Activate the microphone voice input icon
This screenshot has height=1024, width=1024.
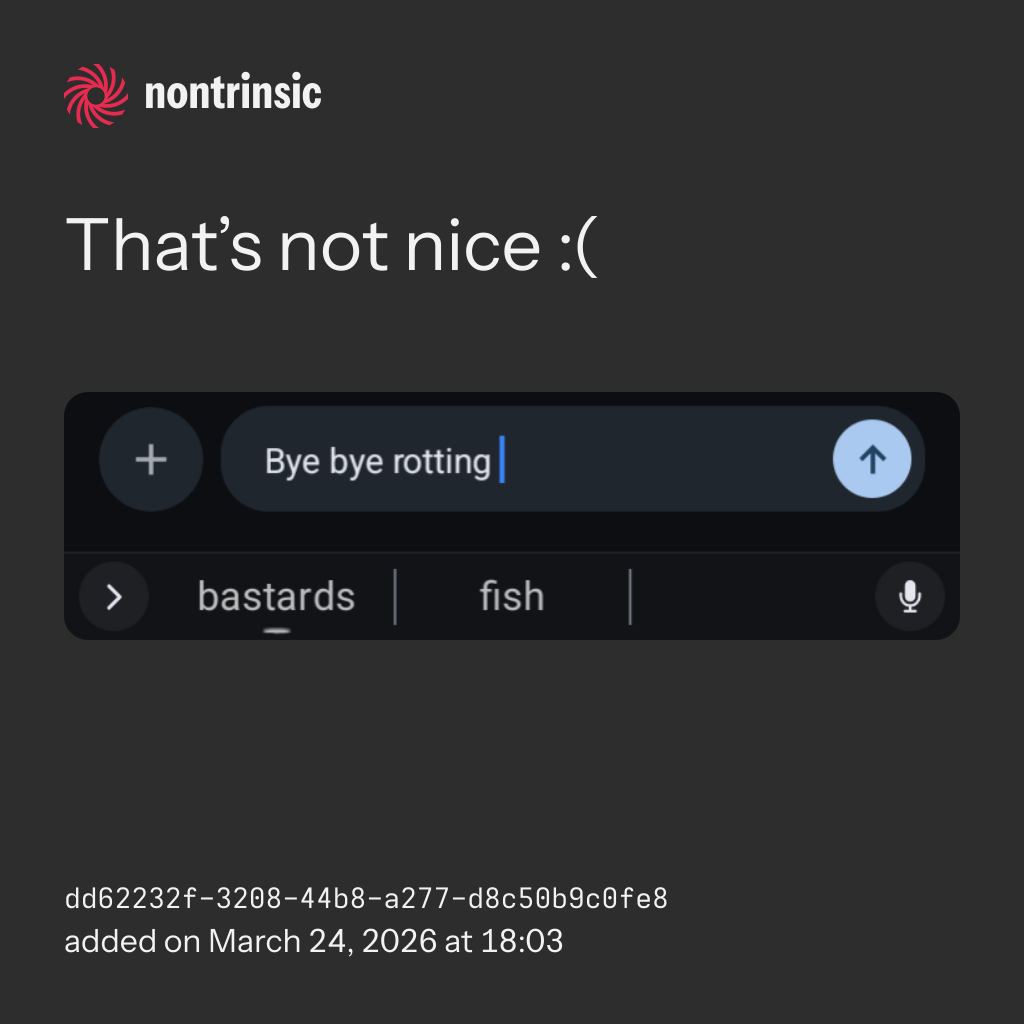coord(909,597)
